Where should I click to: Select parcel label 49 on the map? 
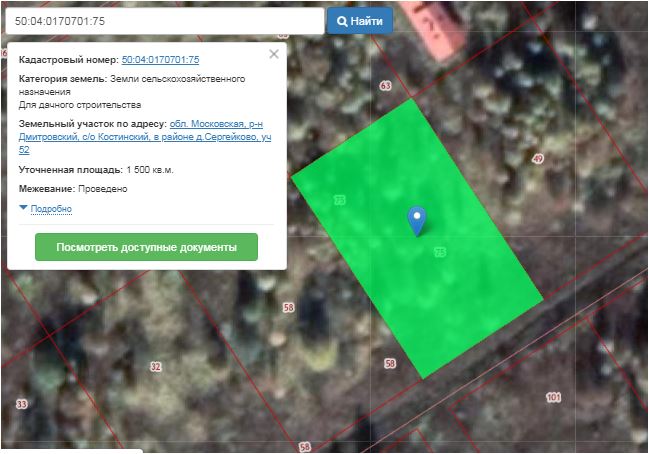[538, 159]
